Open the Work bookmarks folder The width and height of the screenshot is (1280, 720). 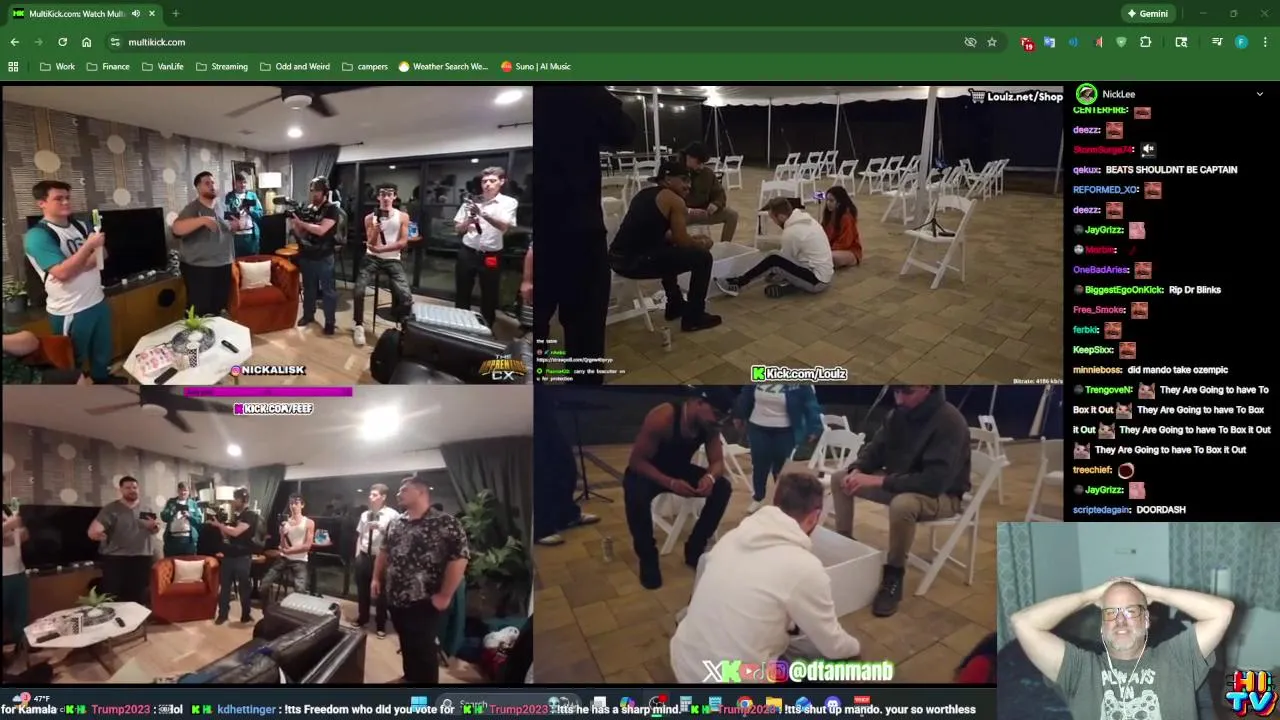pos(57,66)
